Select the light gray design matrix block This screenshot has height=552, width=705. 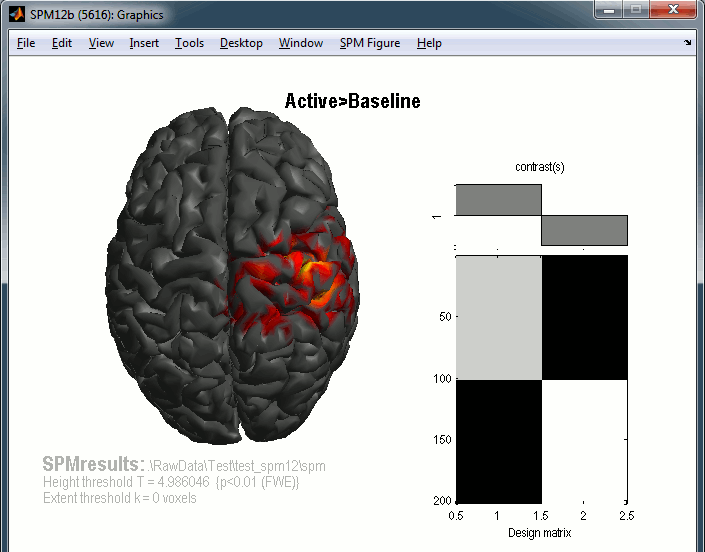498,317
